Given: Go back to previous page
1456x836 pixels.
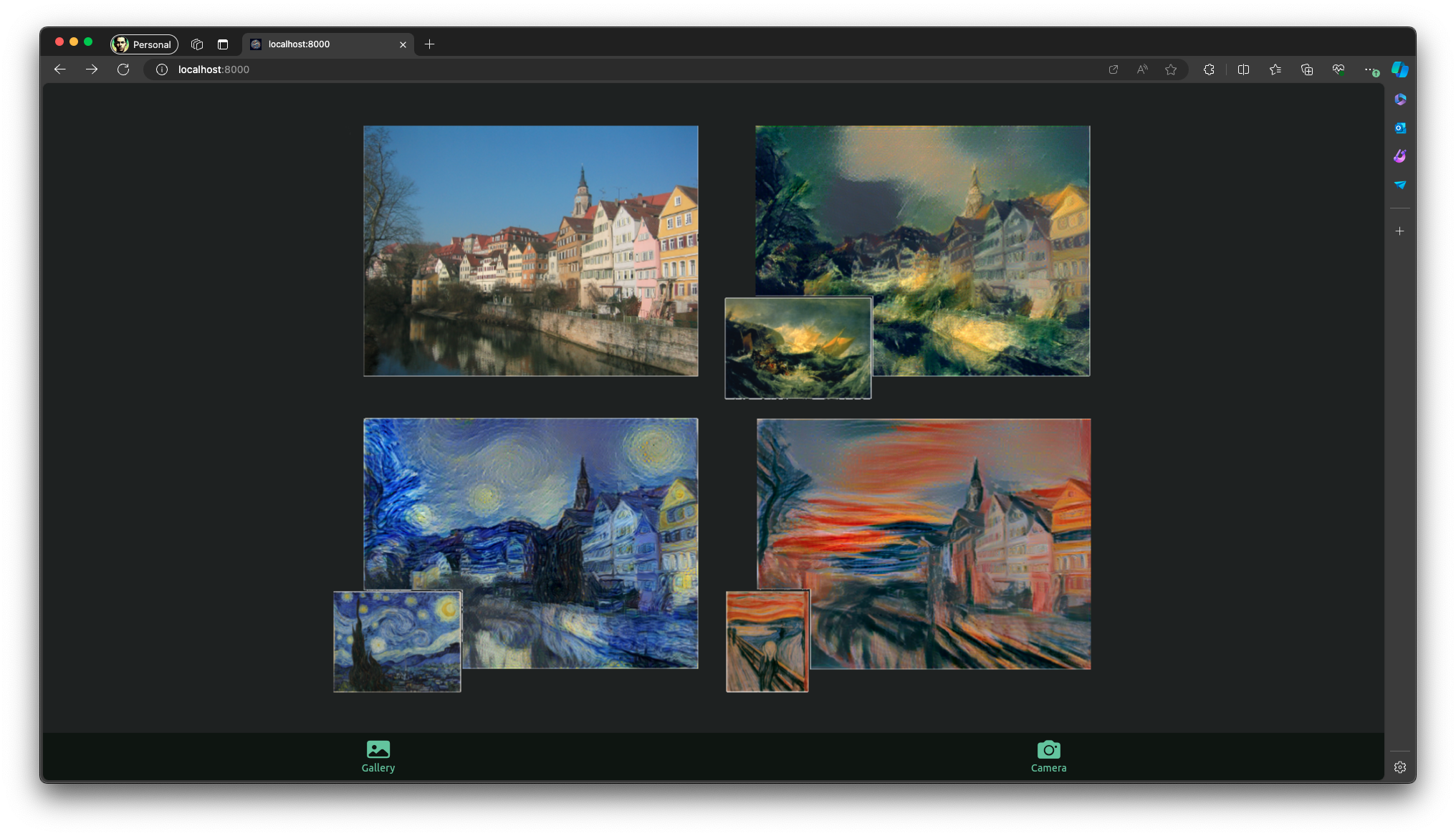Looking at the screenshot, I should pyautogui.click(x=60, y=69).
